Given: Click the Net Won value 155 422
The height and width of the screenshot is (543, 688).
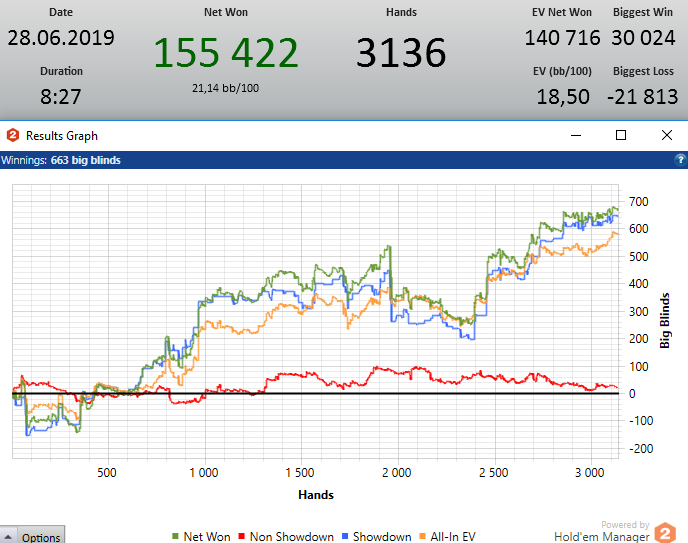Looking at the screenshot, I should click(226, 53).
